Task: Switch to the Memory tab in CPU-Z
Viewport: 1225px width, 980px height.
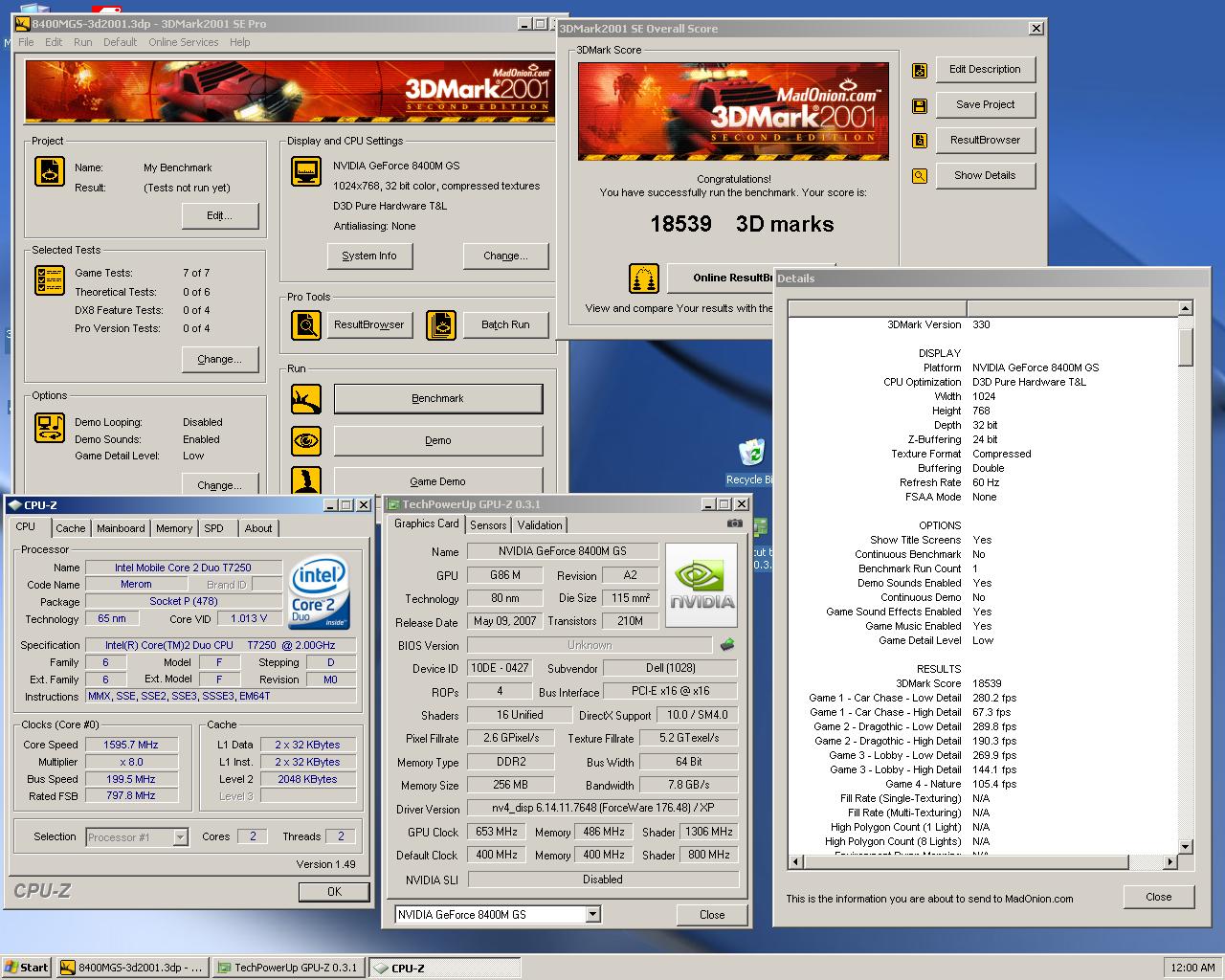Action: tap(174, 528)
